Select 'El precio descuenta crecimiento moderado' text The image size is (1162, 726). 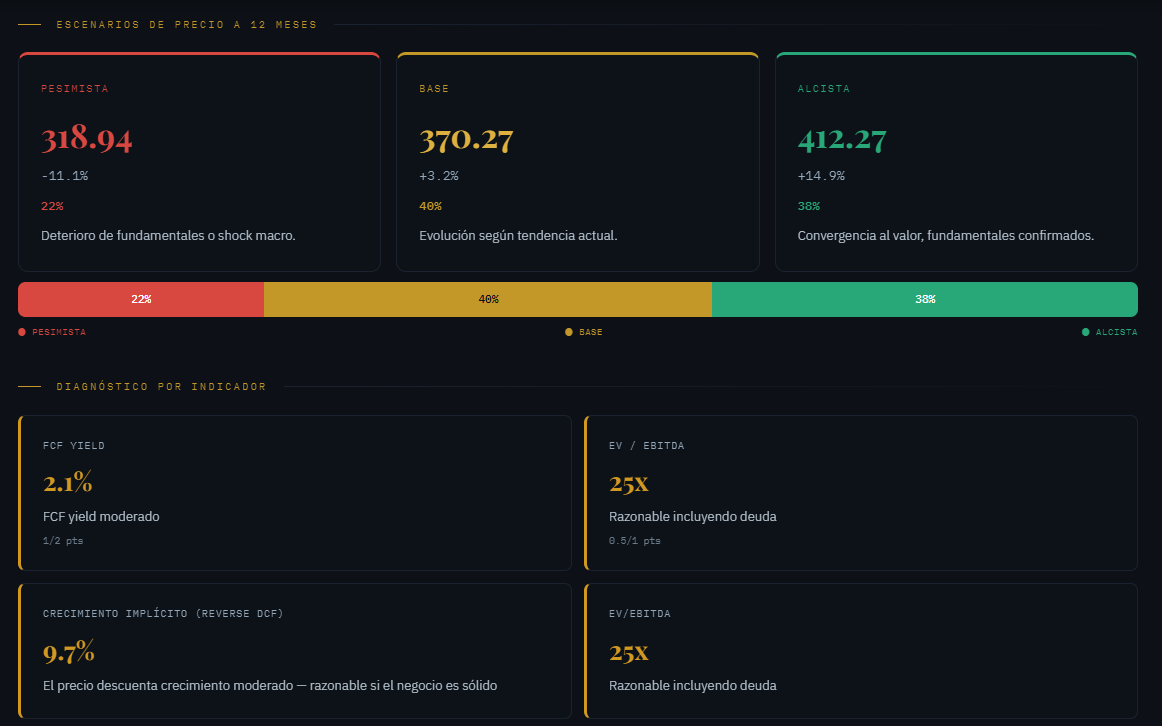coord(168,685)
